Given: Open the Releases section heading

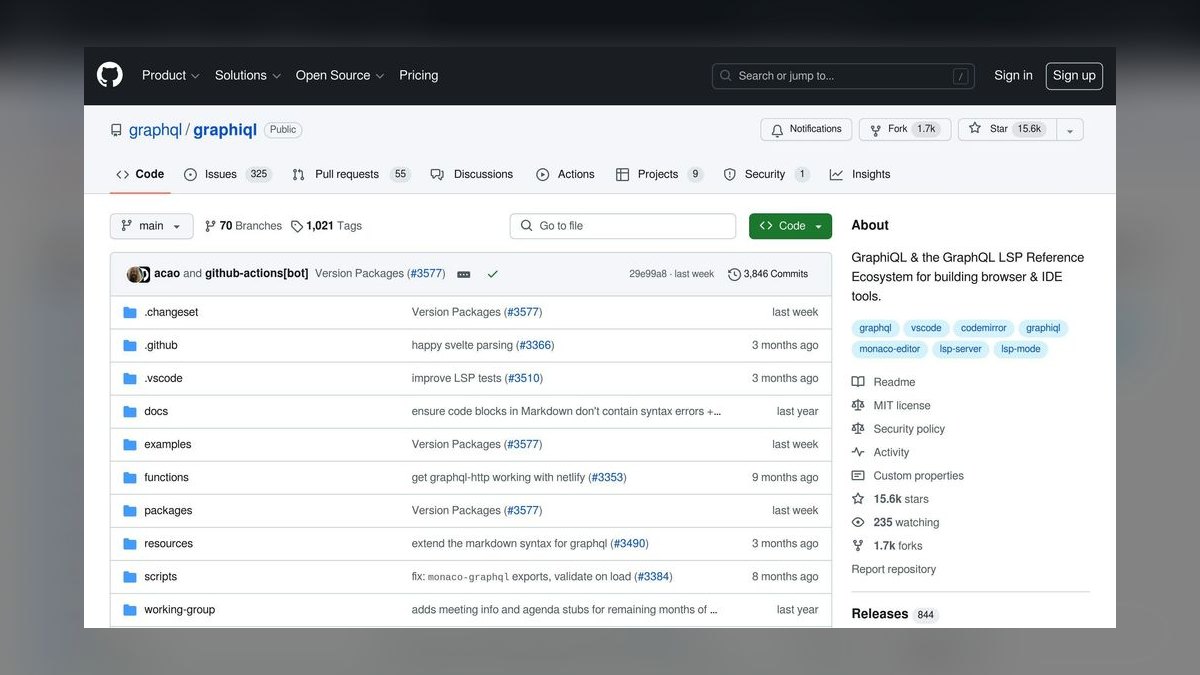Looking at the screenshot, I should 880,614.
